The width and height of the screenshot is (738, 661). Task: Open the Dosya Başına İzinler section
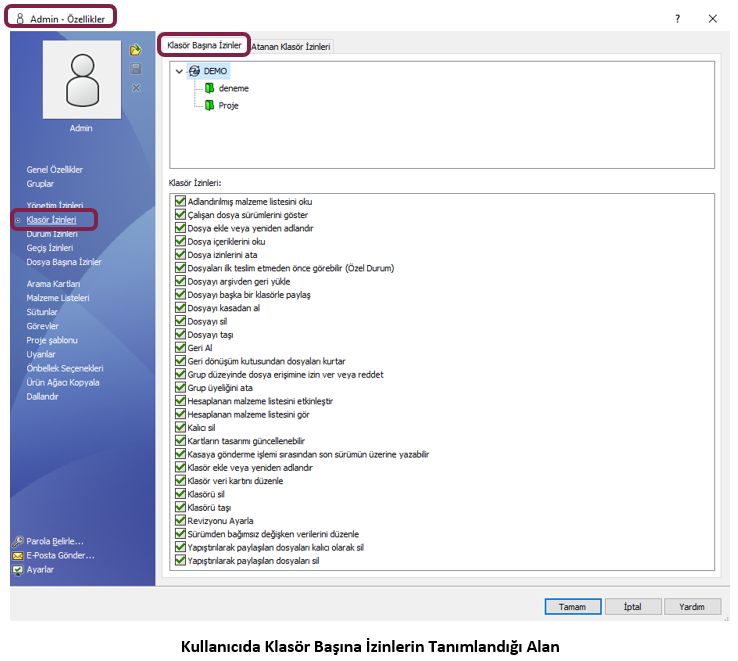coord(64,262)
